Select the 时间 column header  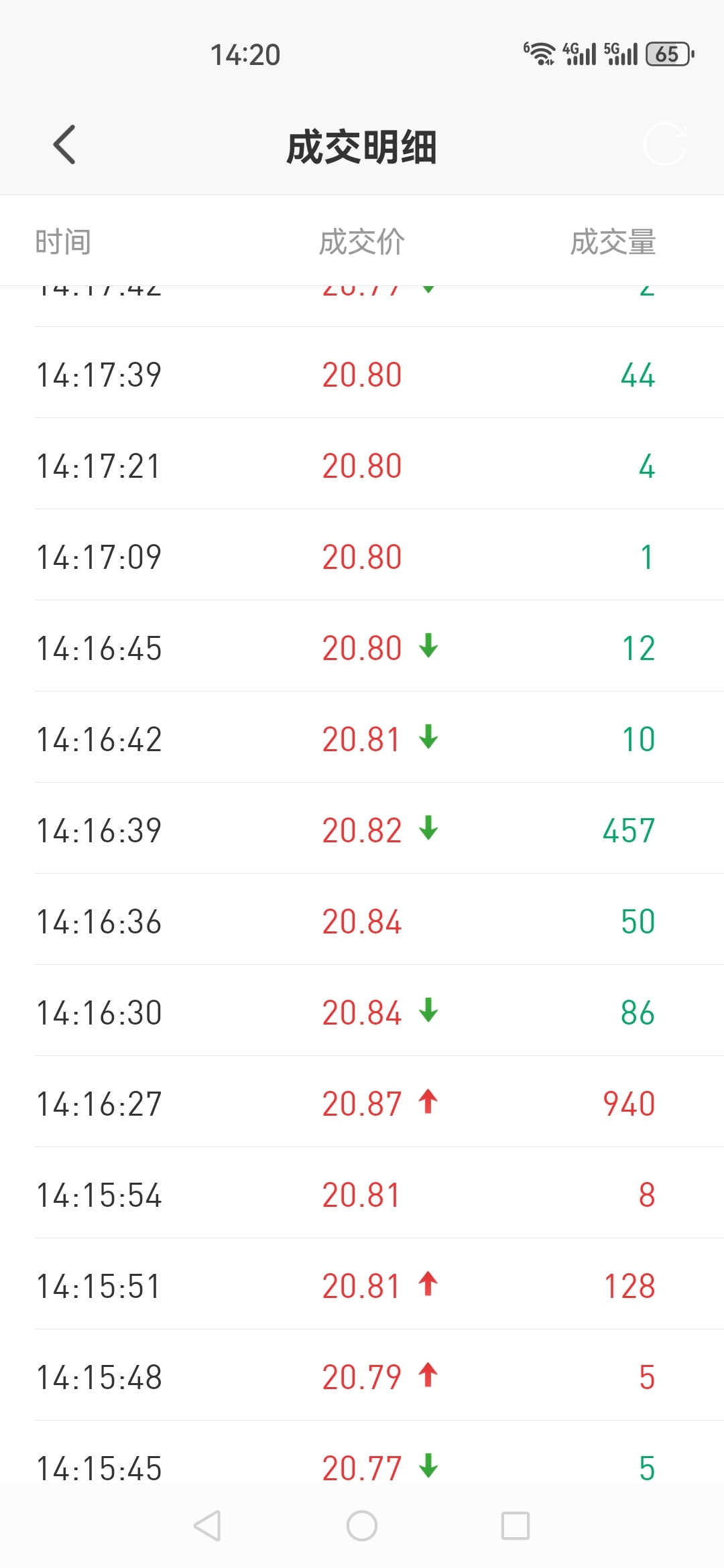click(63, 242)
